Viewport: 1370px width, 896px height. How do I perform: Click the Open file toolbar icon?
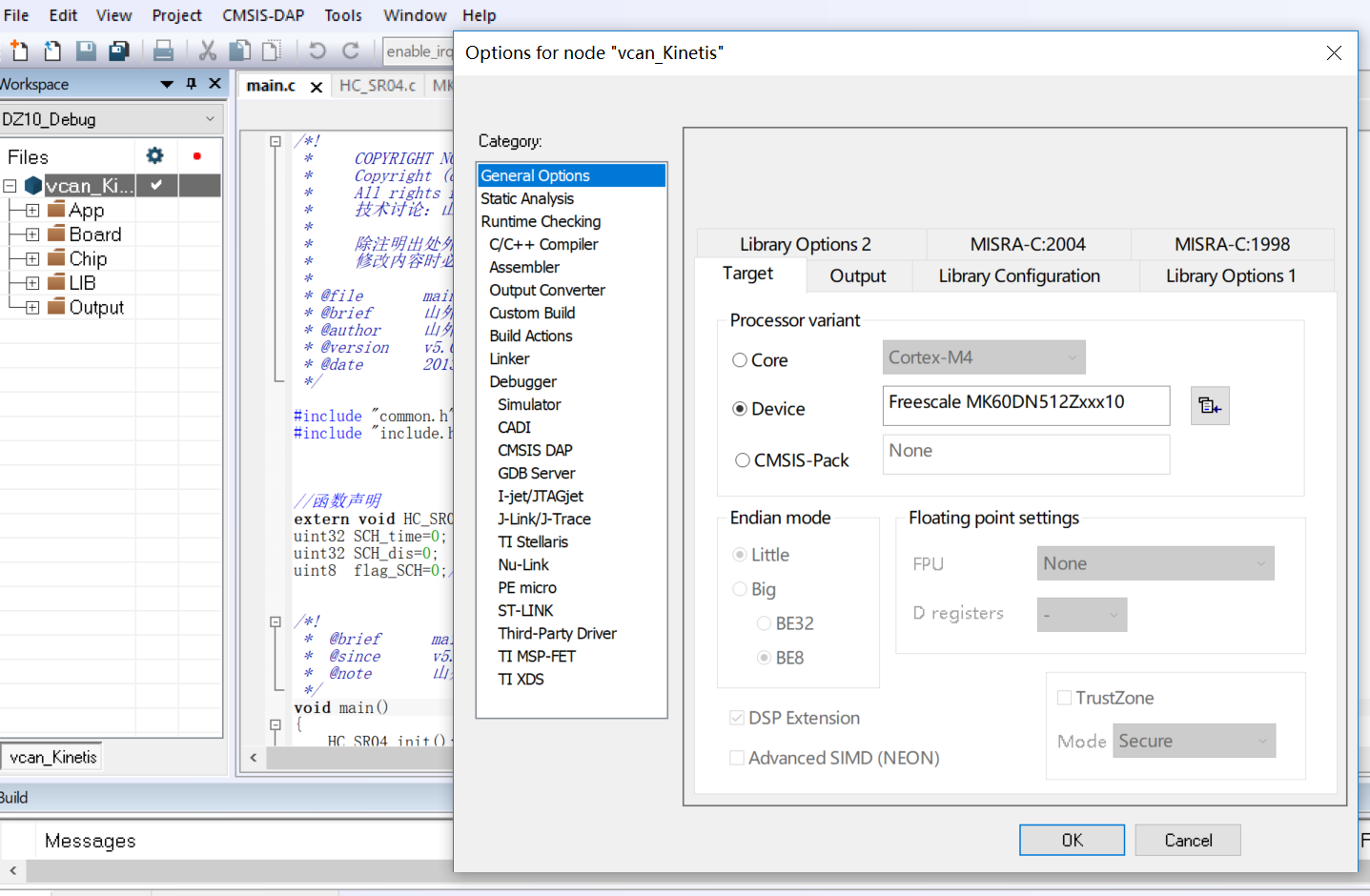(x=52, y=51)
